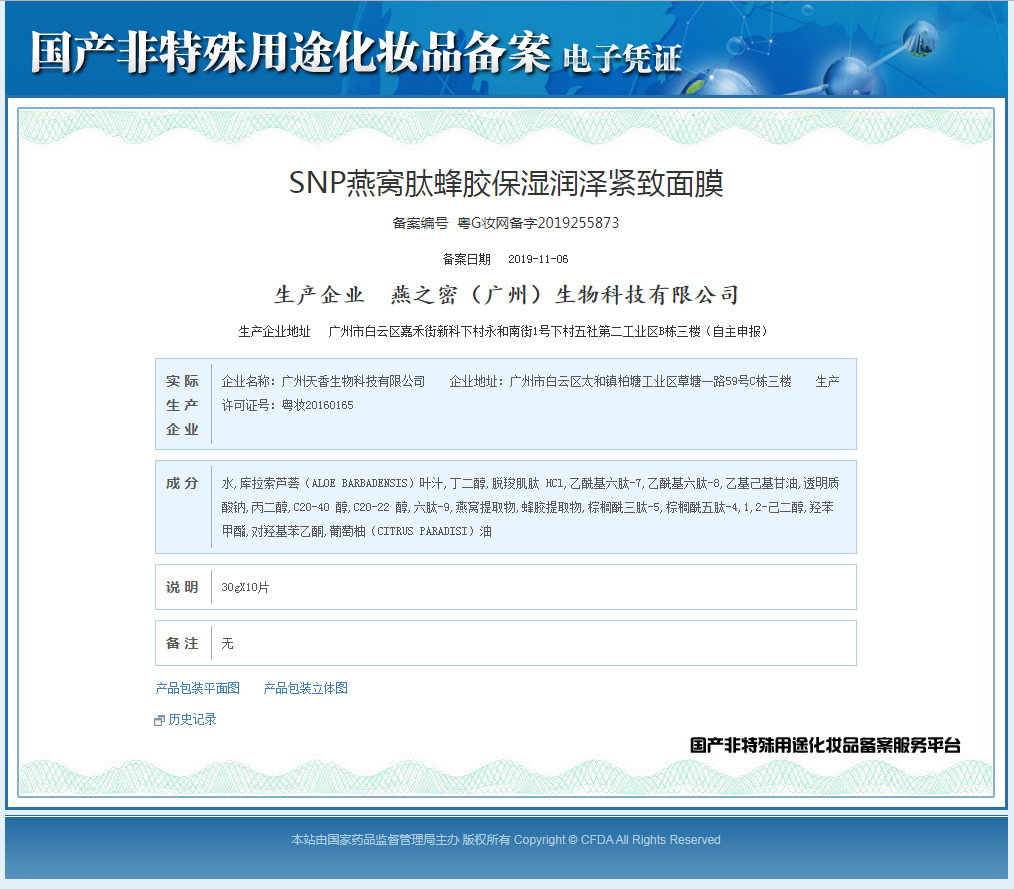Click the product title SNP燕窝肽蜂胶保湿润泽紧致面膜
This screenshot has height=889, width=1014.
505,183
